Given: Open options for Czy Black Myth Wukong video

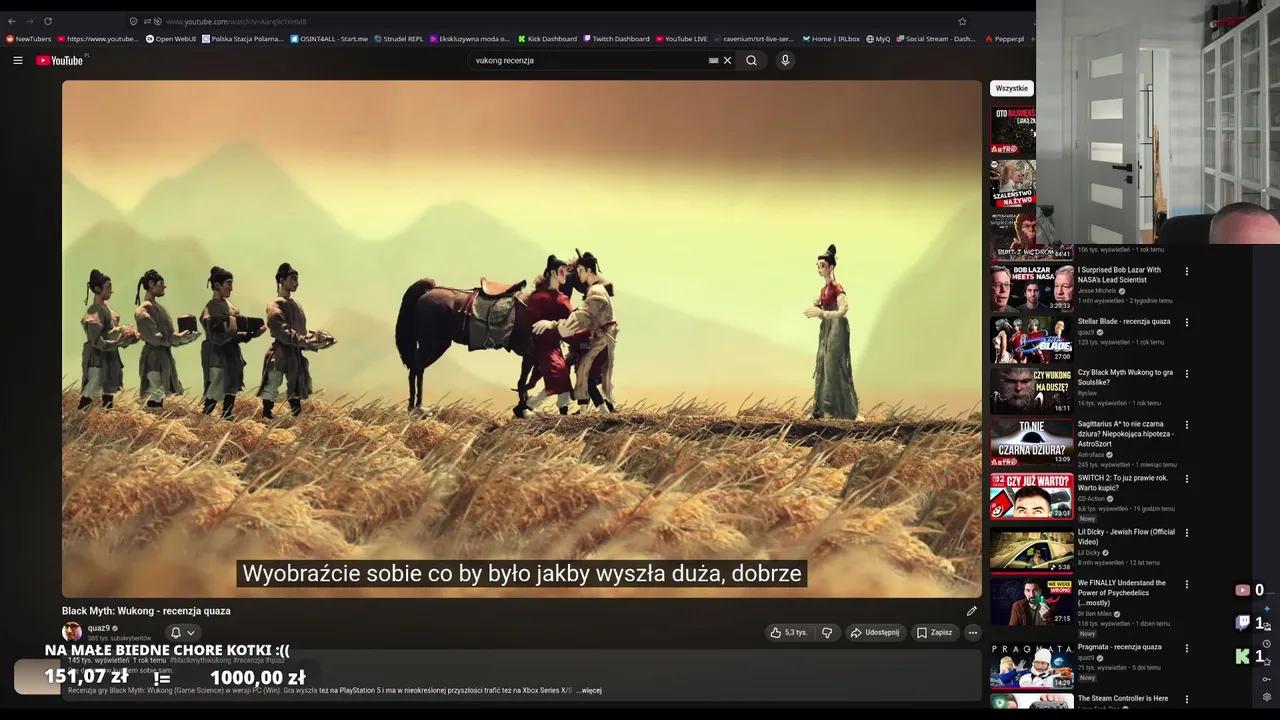Looking at the screenshot, I should point(1187,374).
